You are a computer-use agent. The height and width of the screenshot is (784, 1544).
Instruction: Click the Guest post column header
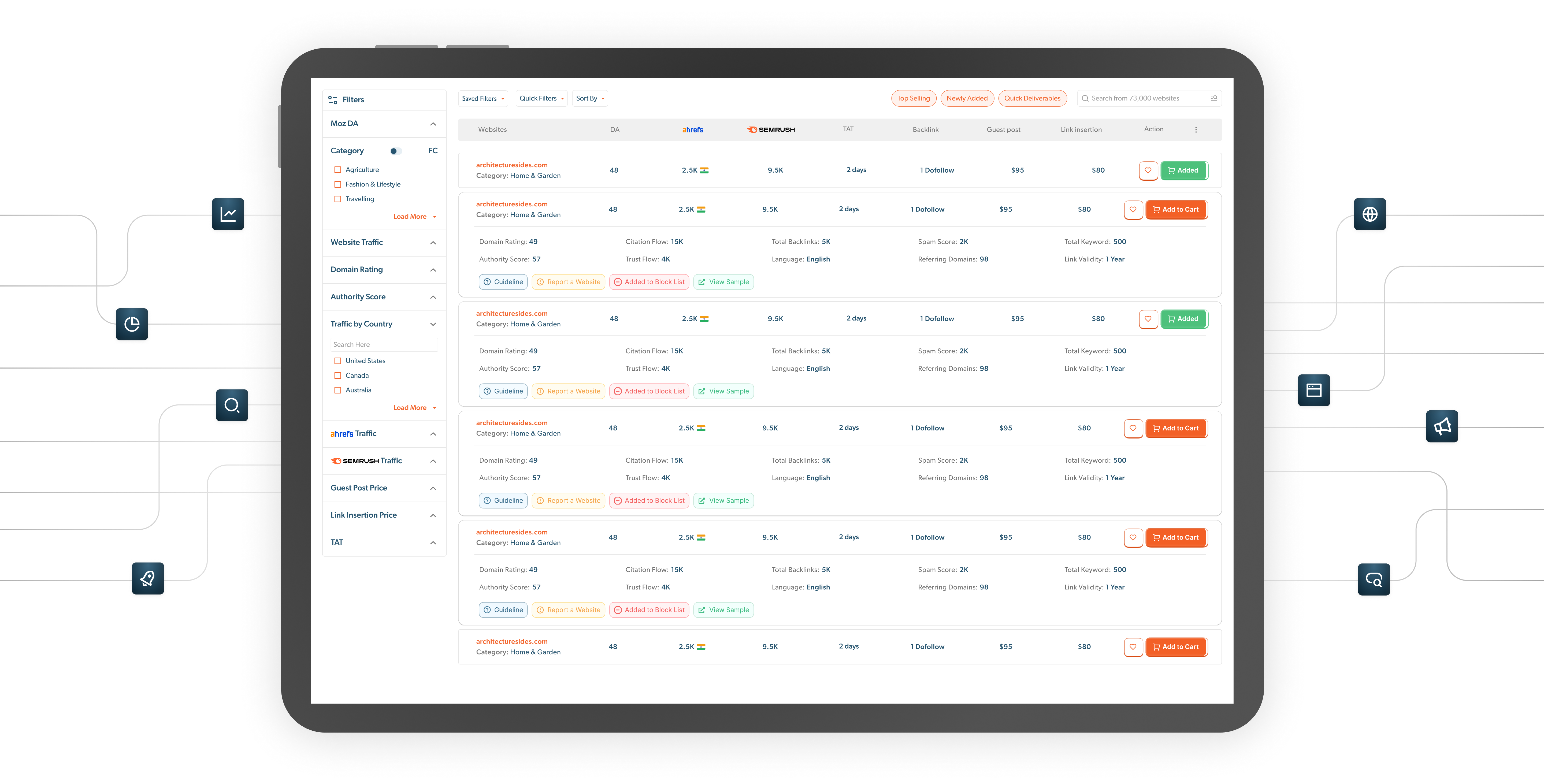click(1003, 129)
